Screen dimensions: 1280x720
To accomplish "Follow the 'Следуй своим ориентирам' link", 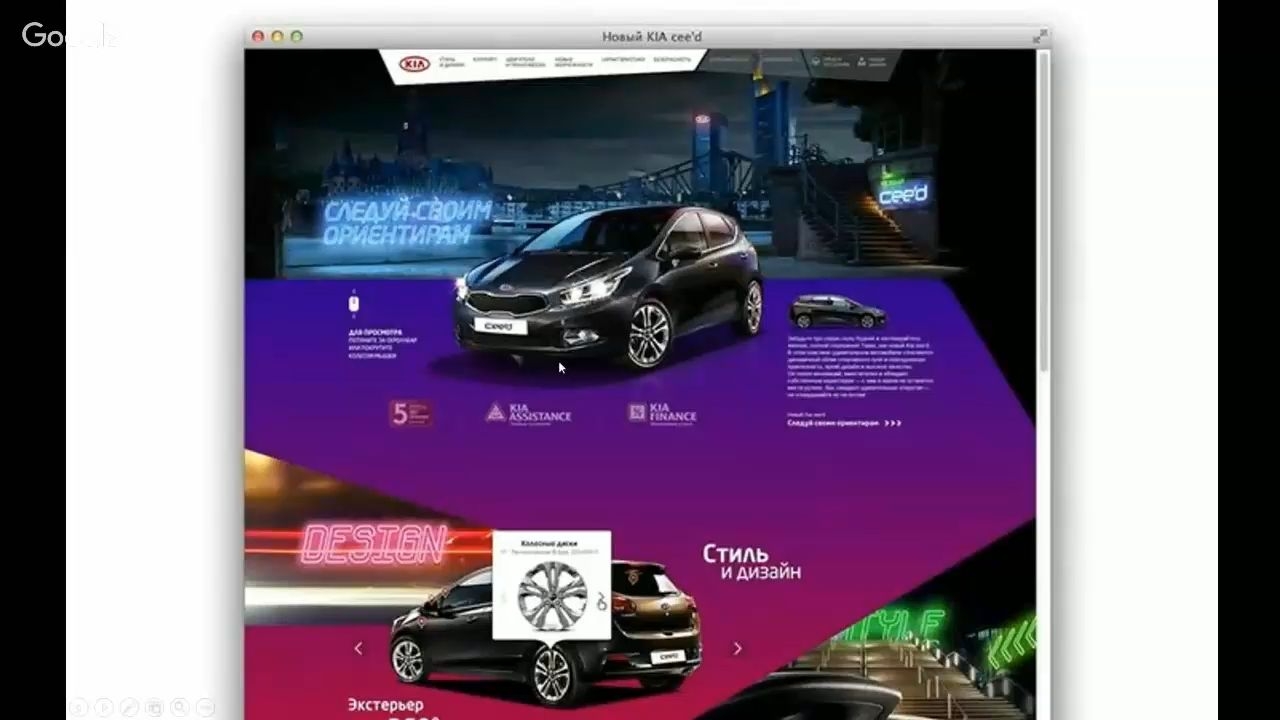I will (844, 423).
